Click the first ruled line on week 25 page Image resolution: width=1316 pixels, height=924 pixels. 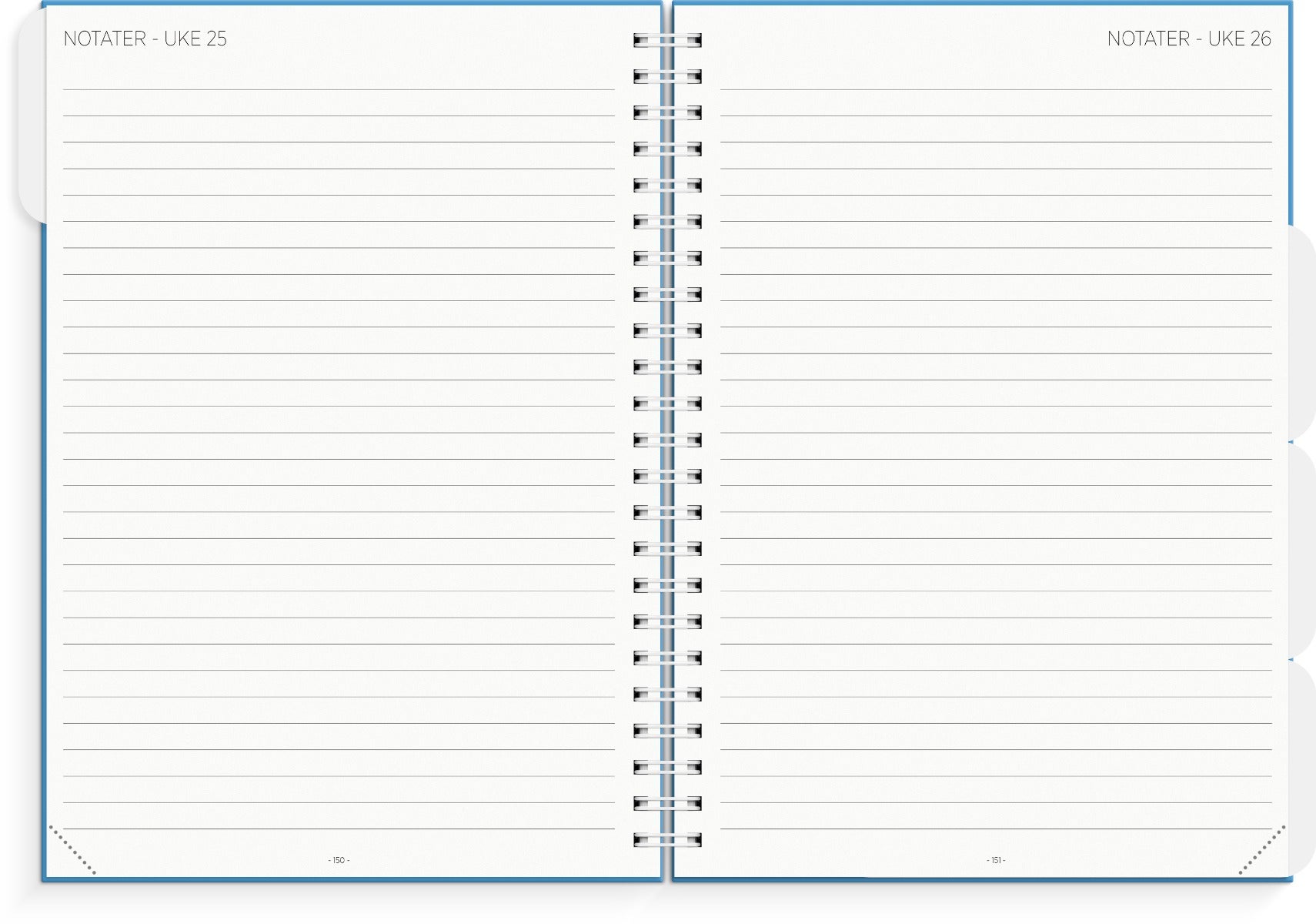click(339, 89)
